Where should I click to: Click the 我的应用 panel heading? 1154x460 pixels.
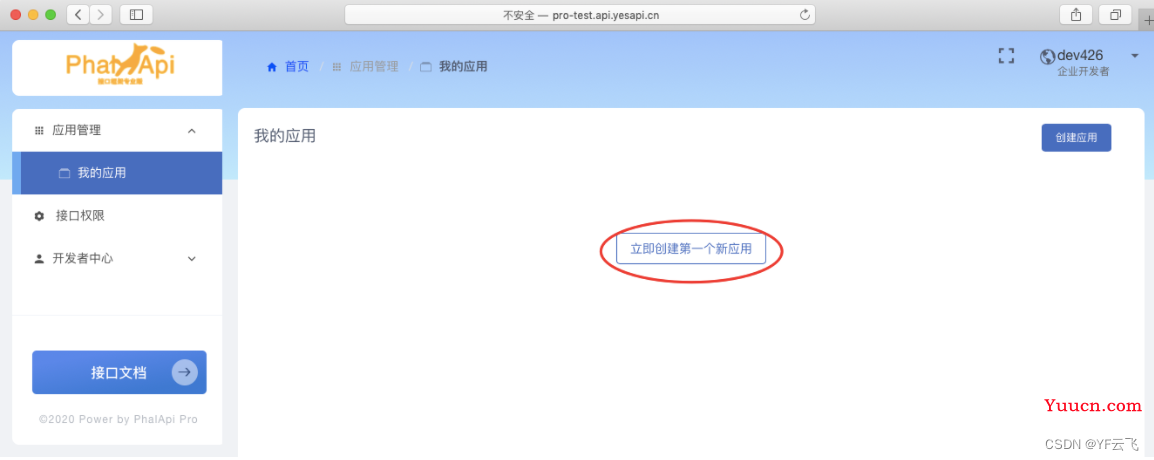[x=285, y=135]
